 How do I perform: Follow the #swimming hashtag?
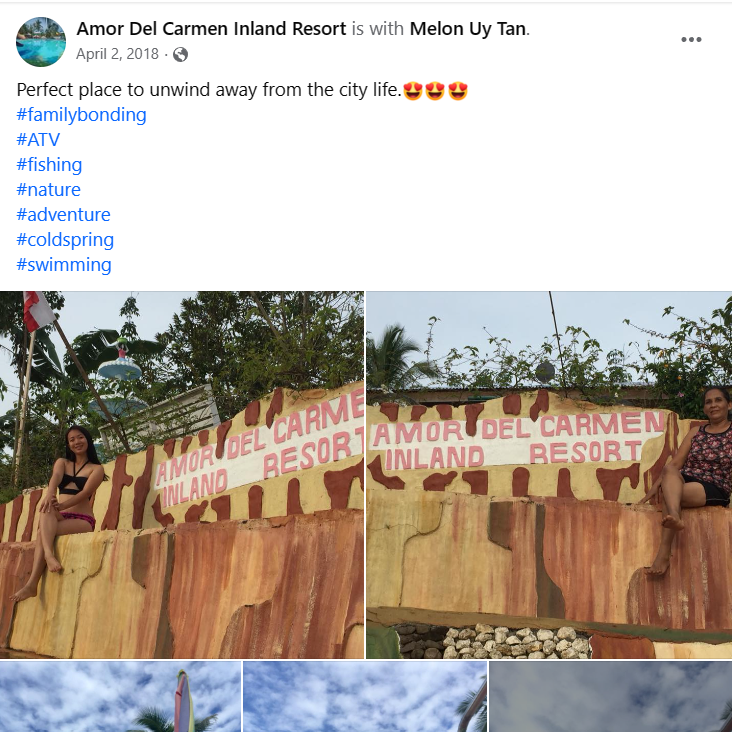point(63,265)
